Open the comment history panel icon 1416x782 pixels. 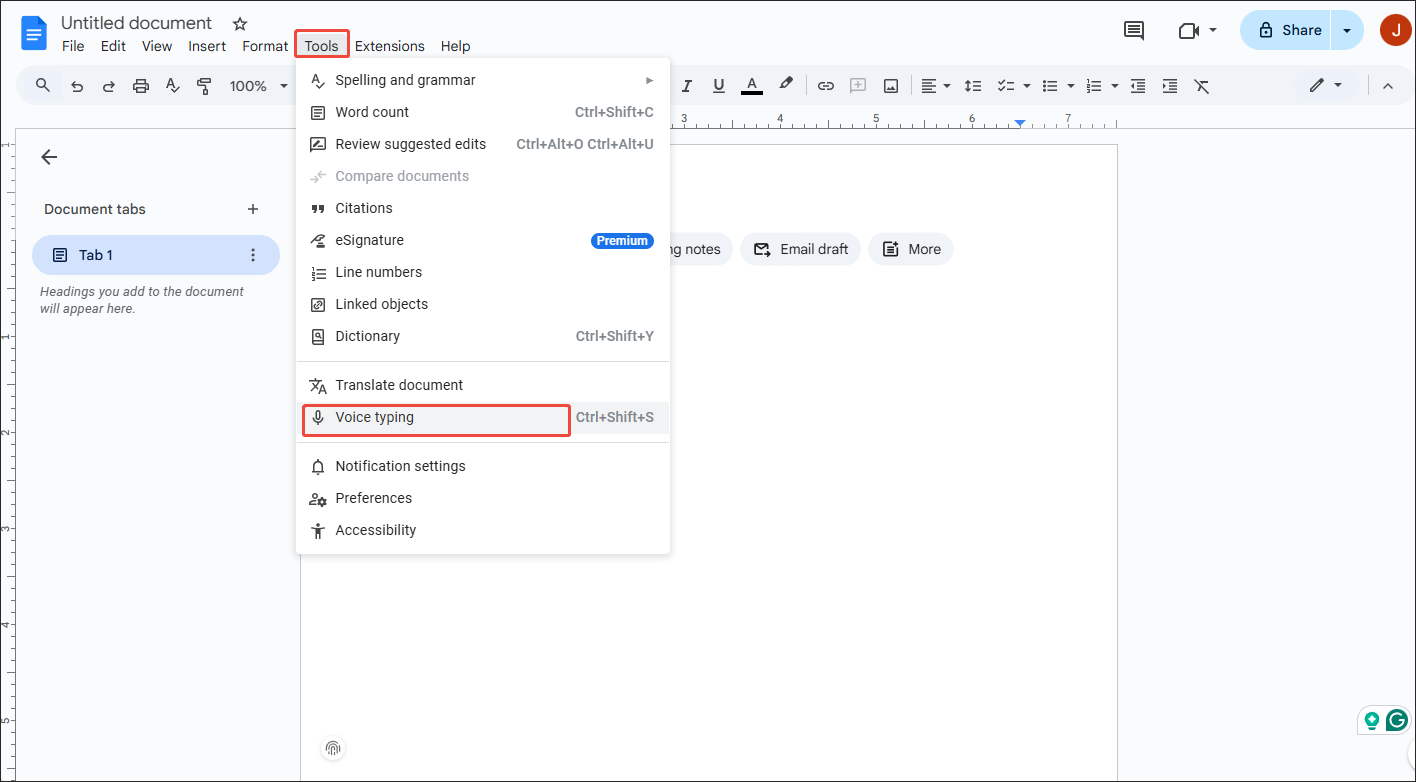1133,30
